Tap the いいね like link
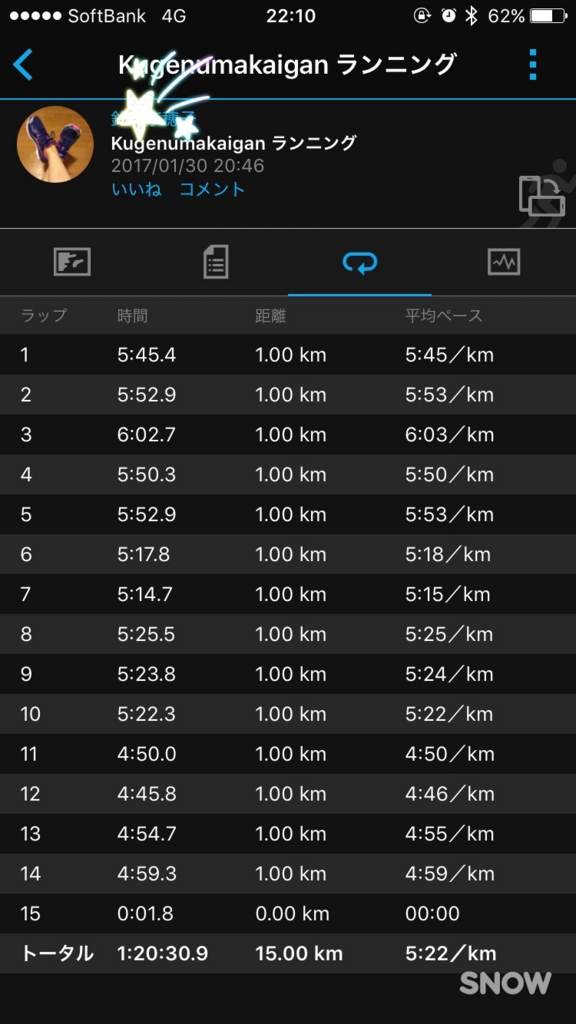Viewport: 576px width, 1024px height. (x=136, y=189)
